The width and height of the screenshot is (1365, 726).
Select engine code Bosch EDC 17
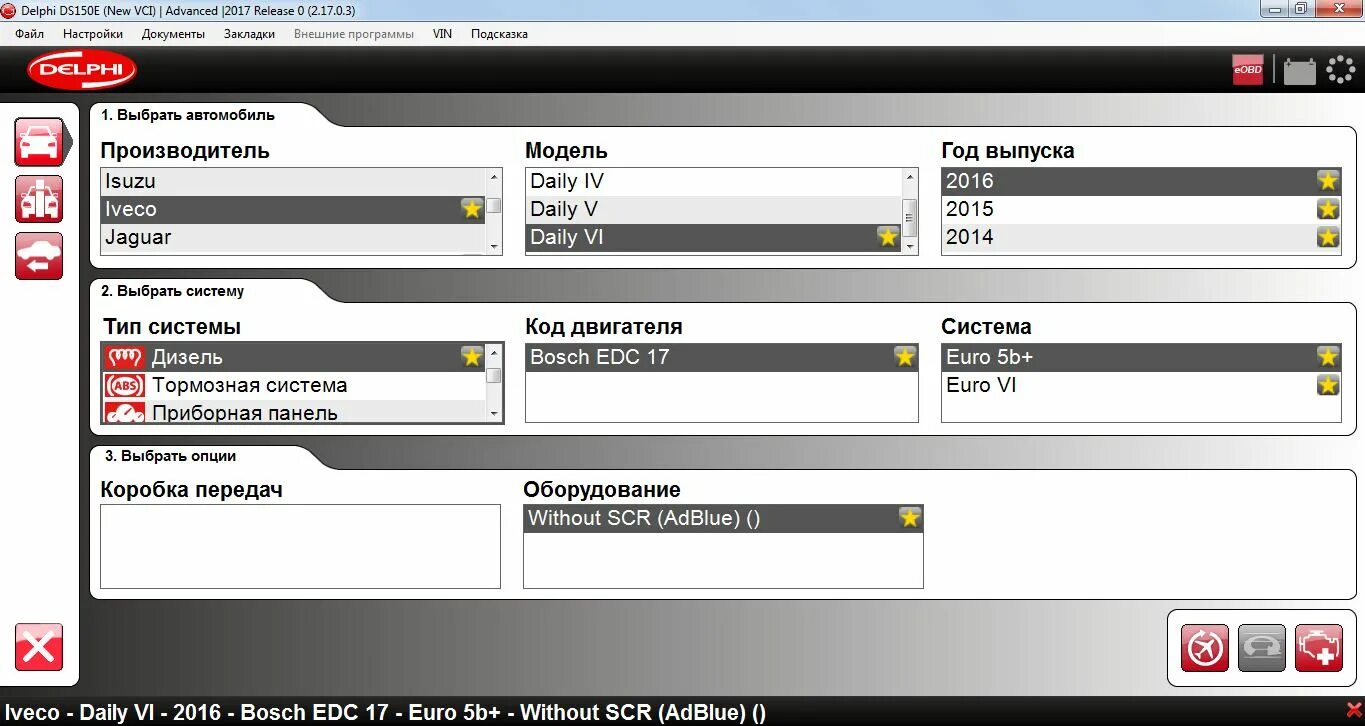click(722, 357)
